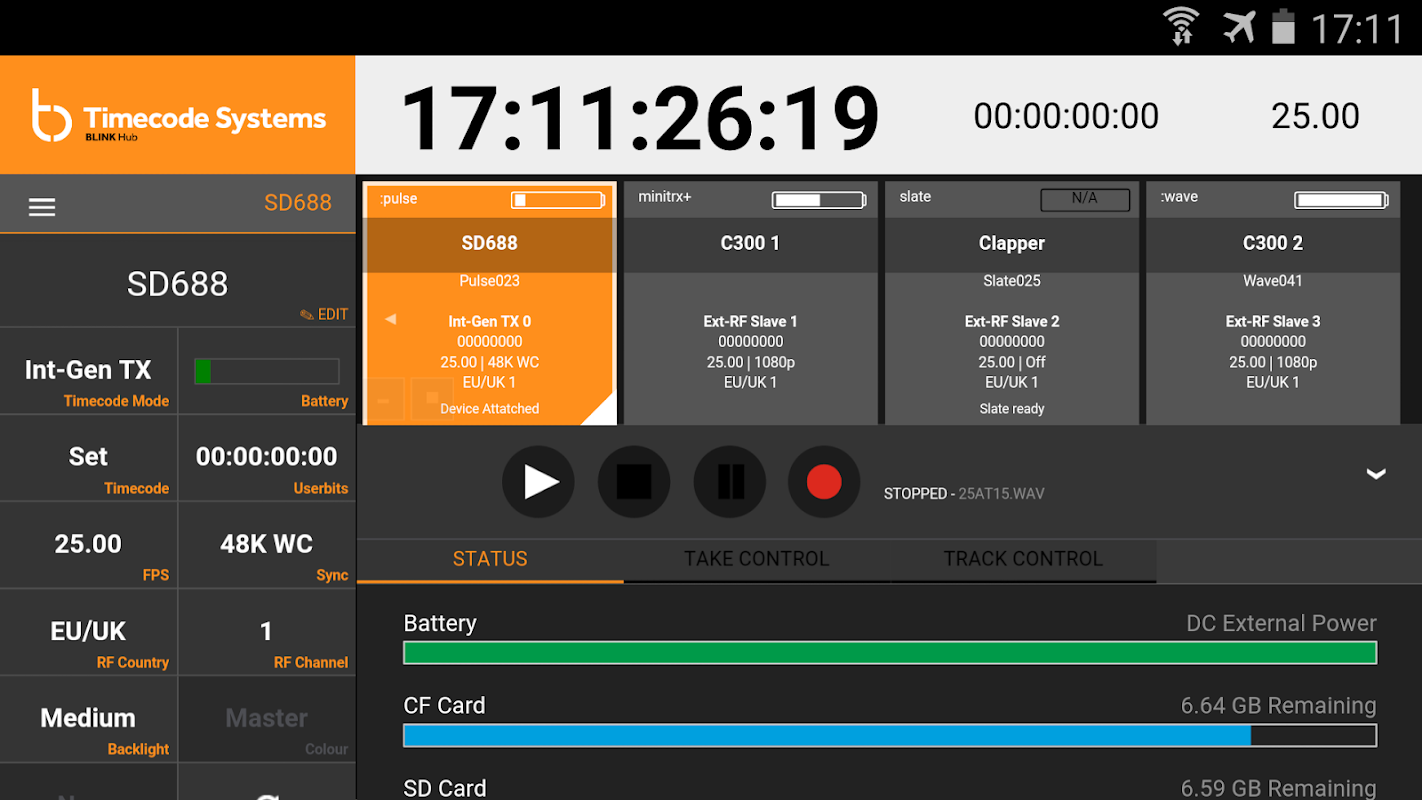Screen dimensions: 1422x800
Task: Click the left arrow on SD688 card
Action: point(391,319)
